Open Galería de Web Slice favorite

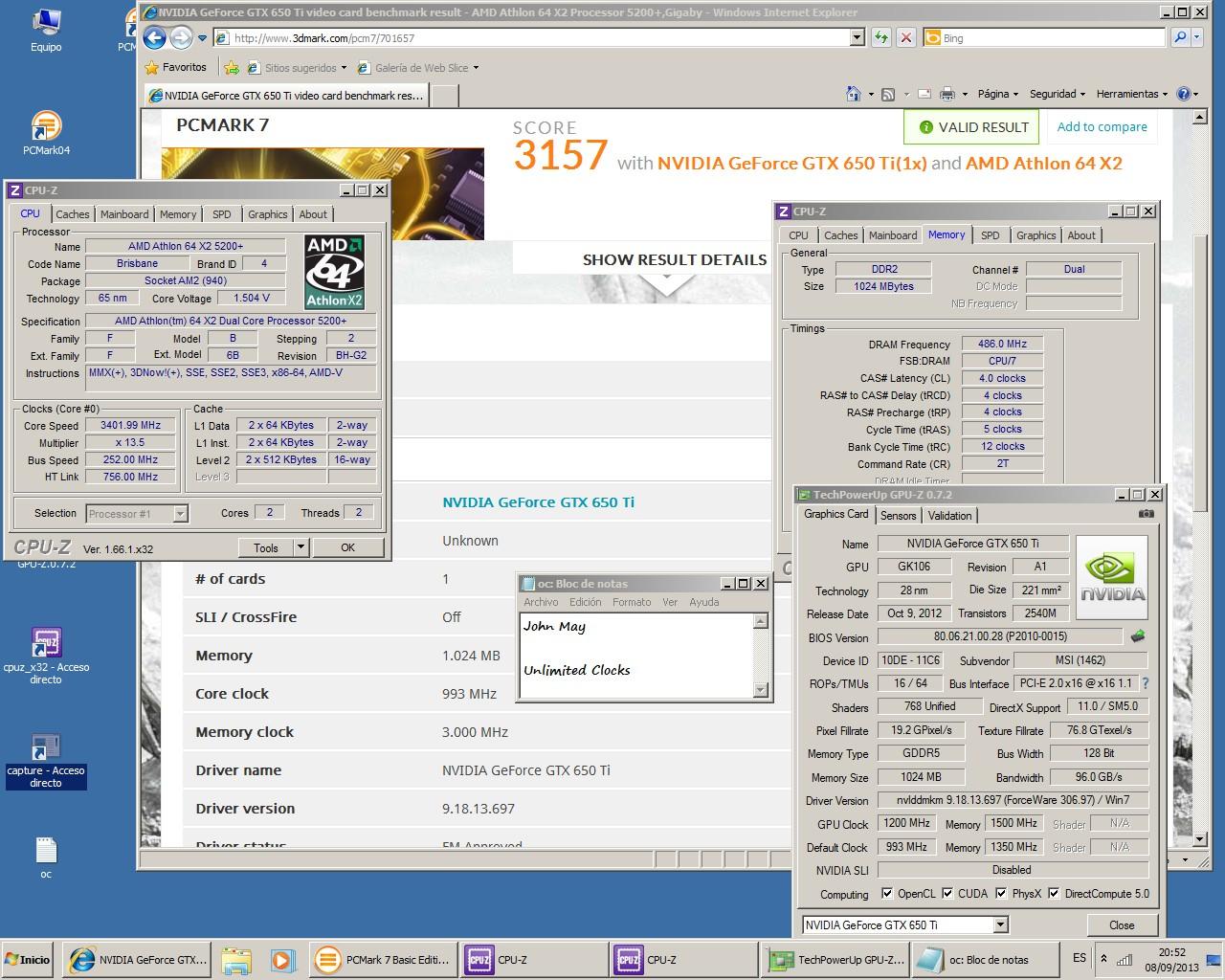point(417,68)
